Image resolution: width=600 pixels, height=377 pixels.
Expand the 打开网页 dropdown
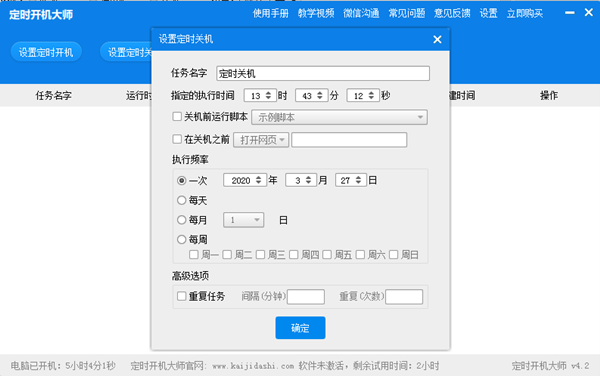tap(261, 140)
